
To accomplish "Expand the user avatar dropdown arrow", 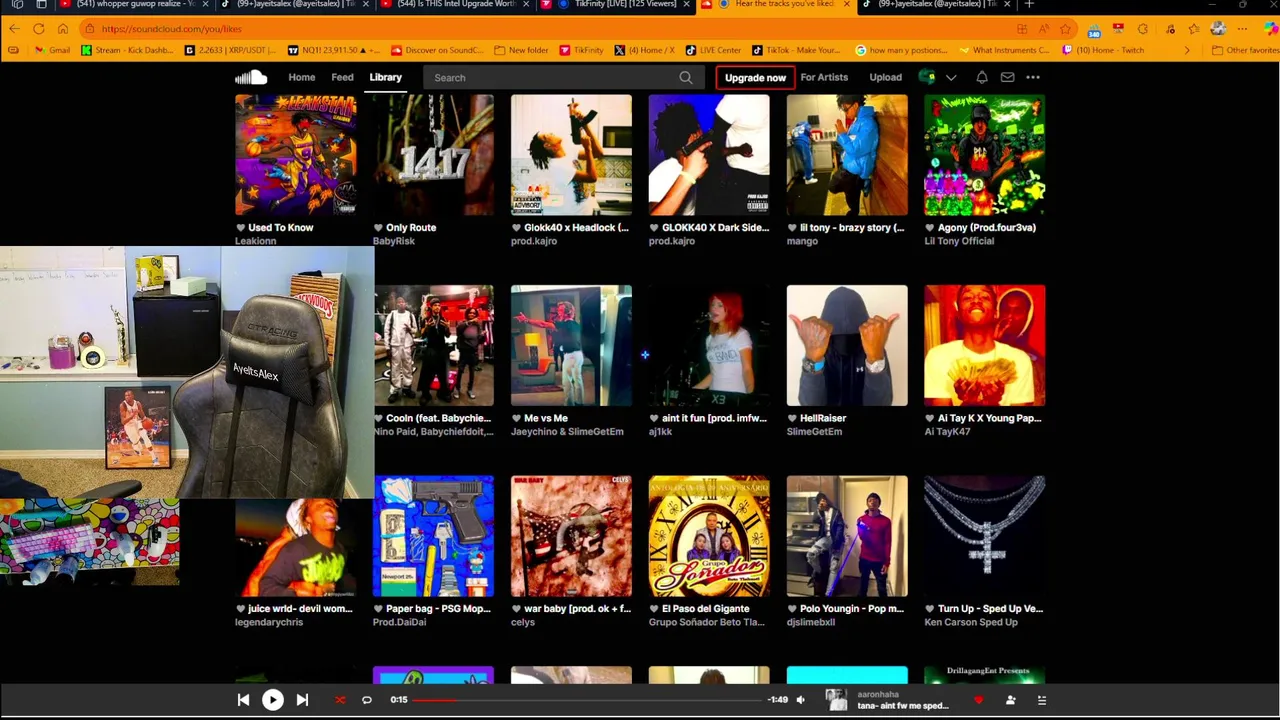I will pyautogui.click(x=951, y=77).
